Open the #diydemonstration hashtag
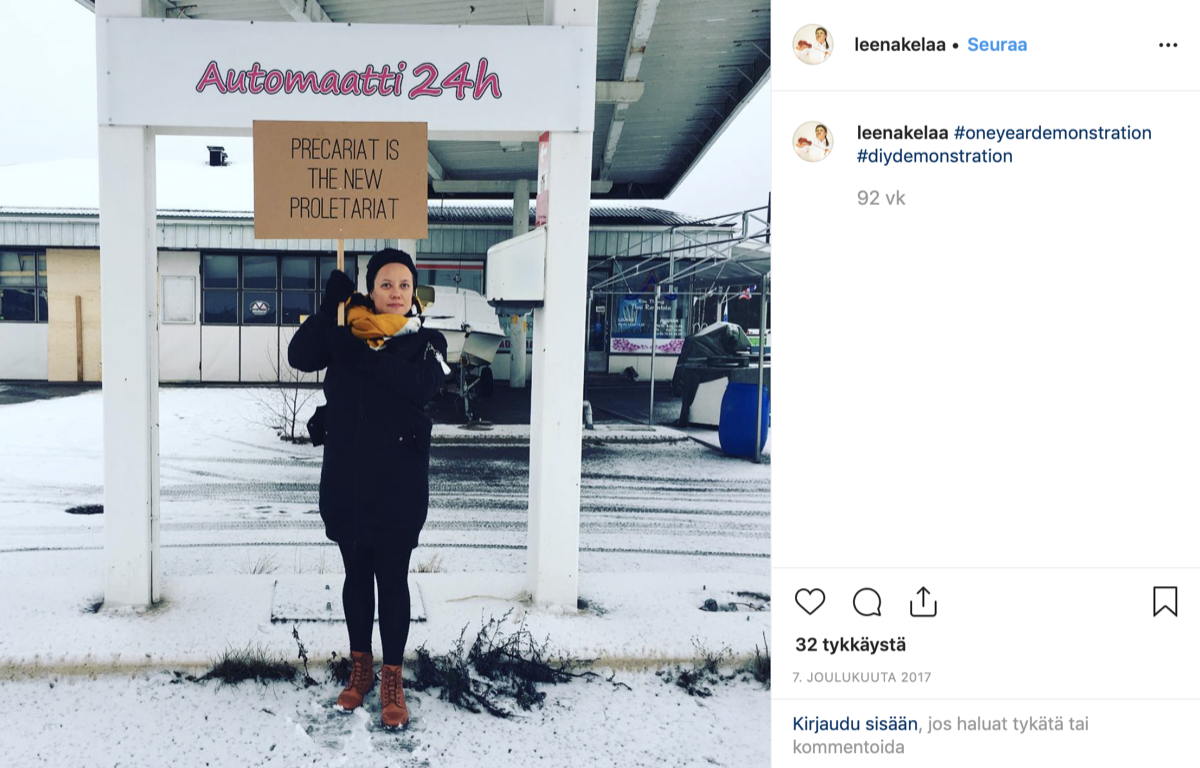 (935, 157)
